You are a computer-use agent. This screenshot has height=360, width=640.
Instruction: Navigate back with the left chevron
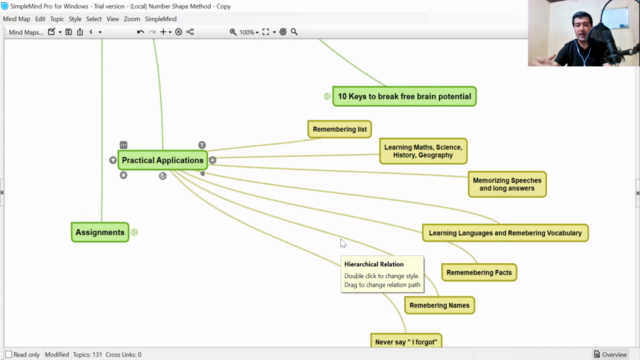tap(91, 32)
